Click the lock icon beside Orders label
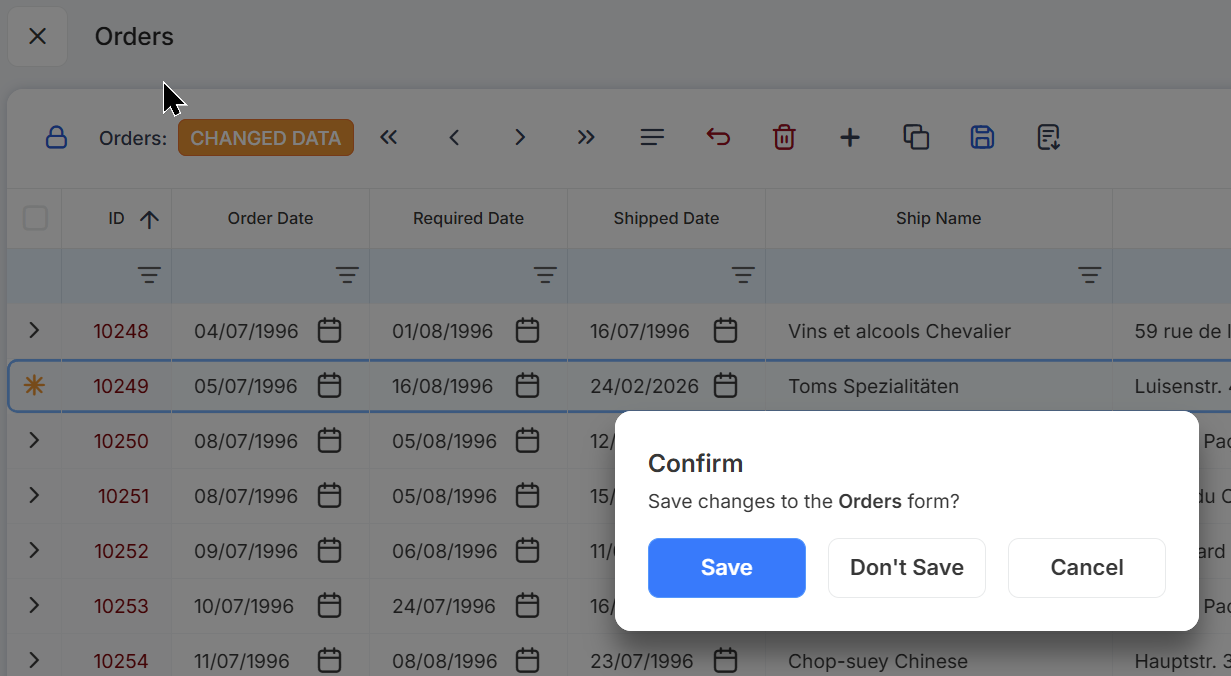 [56, 138]
